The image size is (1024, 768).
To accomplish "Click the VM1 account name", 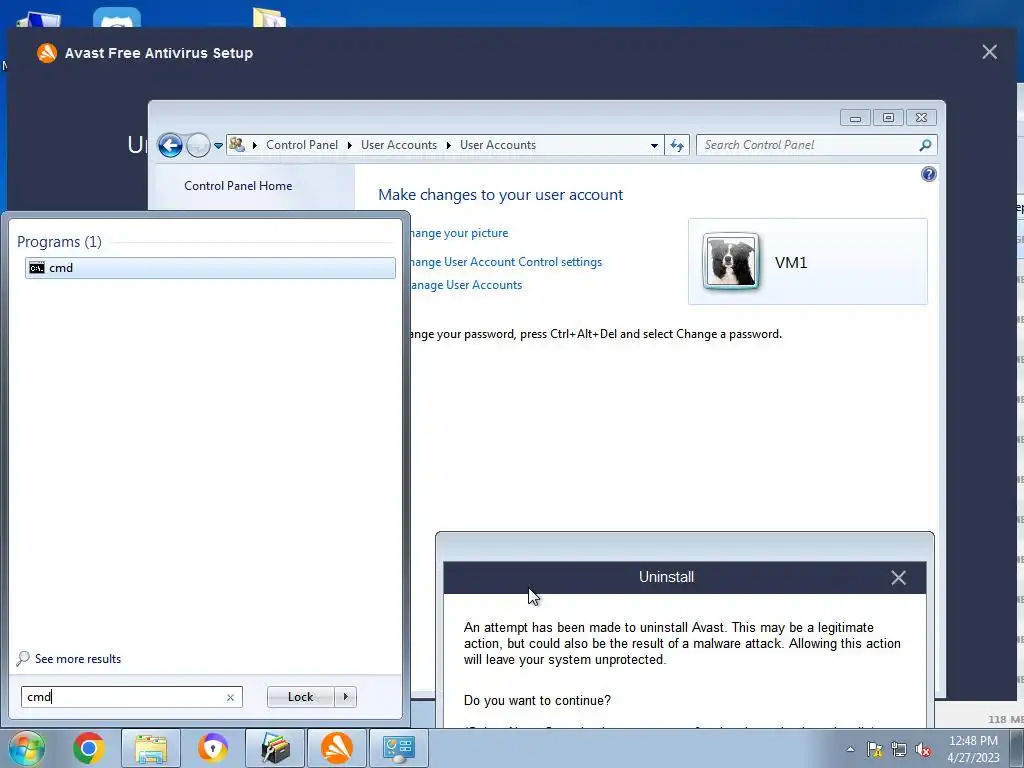I will click(791, 263).
